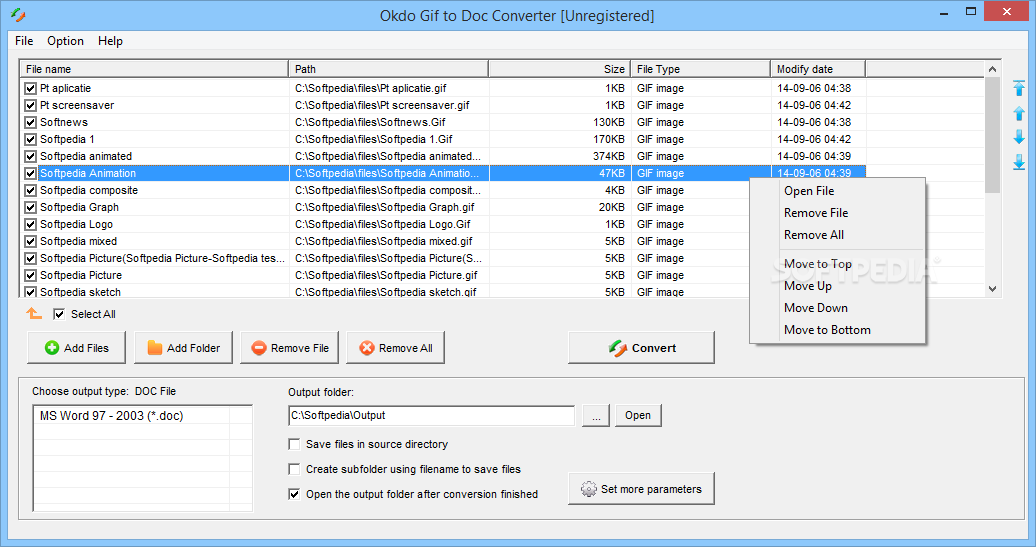
Task: Uncheck the Pt aplicatie file checkbox
Action: [x=30, y=88]
